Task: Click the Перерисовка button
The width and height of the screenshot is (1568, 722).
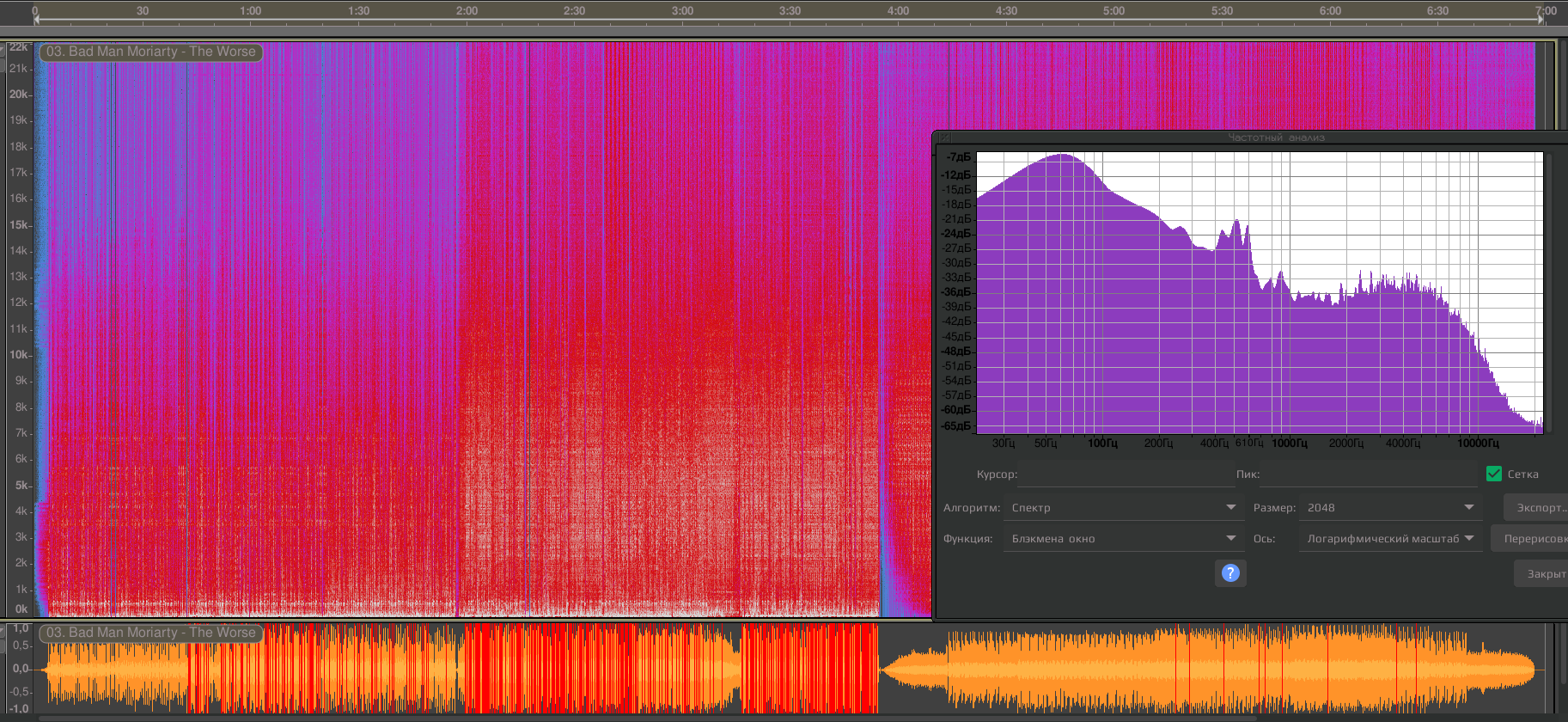Action: (x=1530, y=539)
